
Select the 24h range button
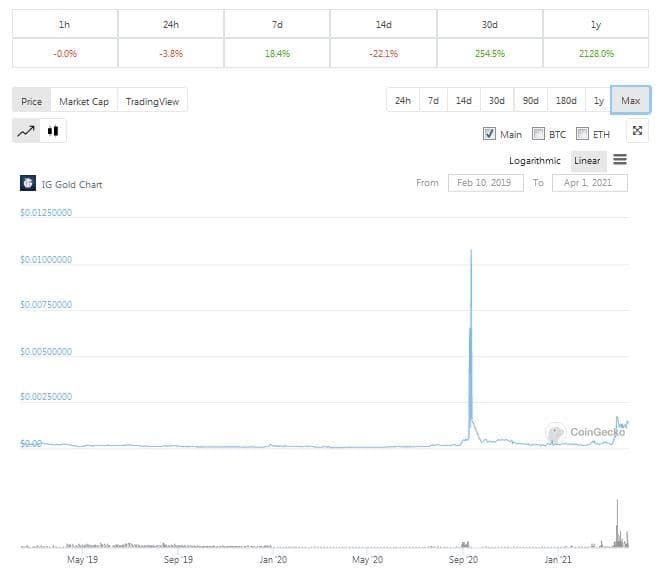(402, 100)
